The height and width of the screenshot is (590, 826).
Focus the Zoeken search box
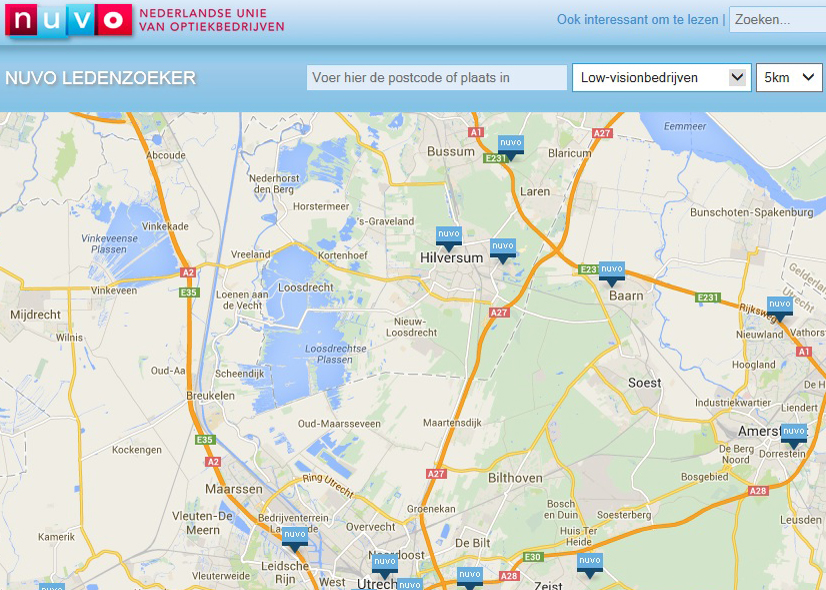777,19
